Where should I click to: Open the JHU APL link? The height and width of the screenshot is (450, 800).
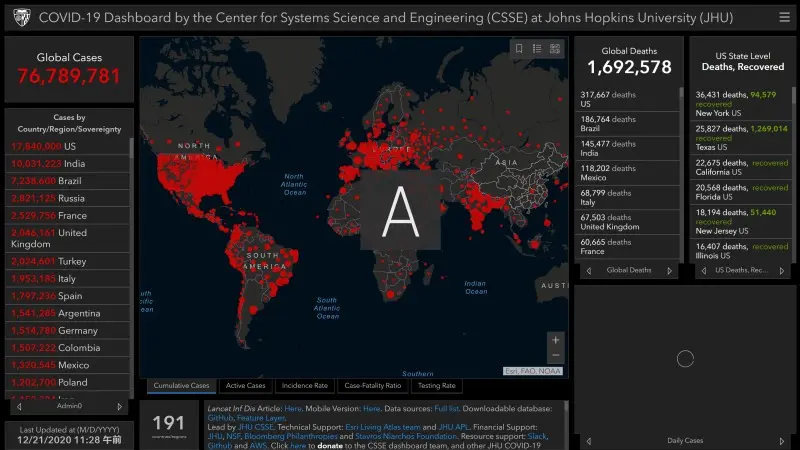[454, 427]
